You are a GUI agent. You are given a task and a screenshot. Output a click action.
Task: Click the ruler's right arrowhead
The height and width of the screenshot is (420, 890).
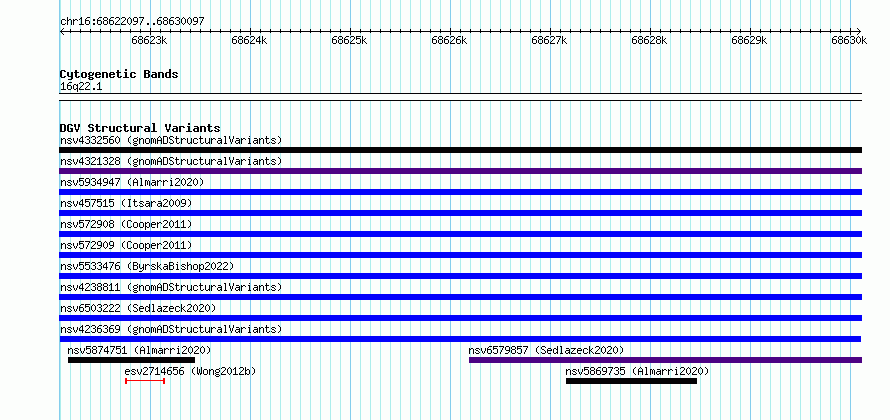point(859,31)
